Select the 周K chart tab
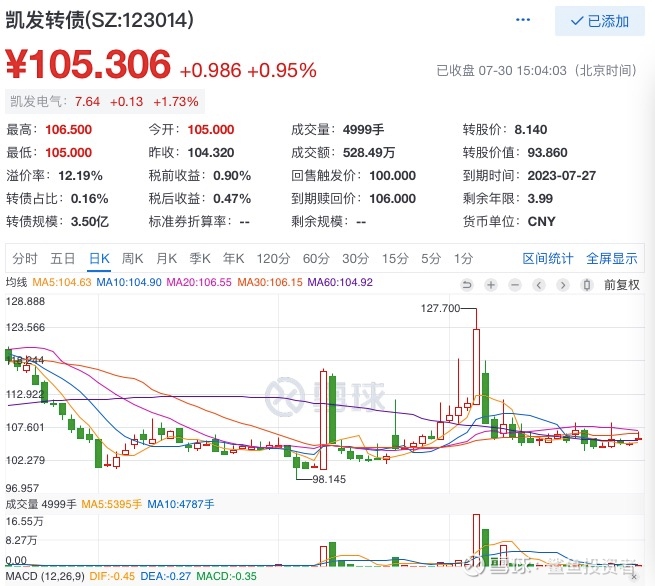The height and width of the screenshot is (586, 655). [132, 259]
